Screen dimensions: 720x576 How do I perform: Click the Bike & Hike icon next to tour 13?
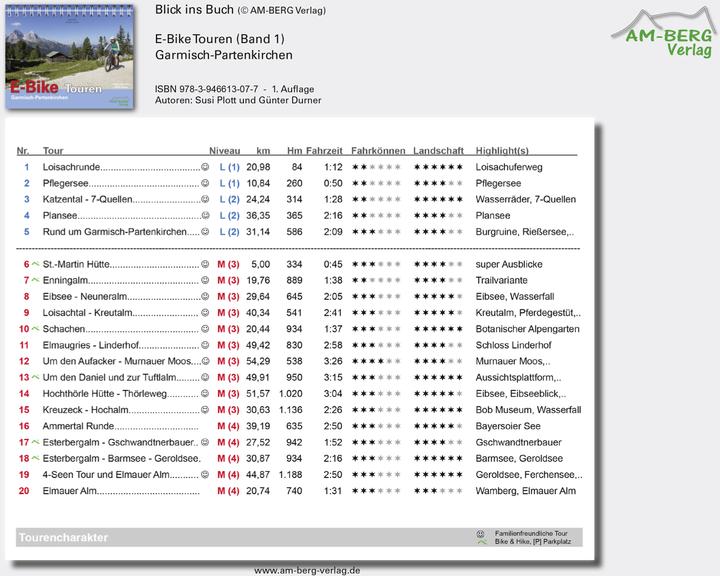click(x=35, y=377)
